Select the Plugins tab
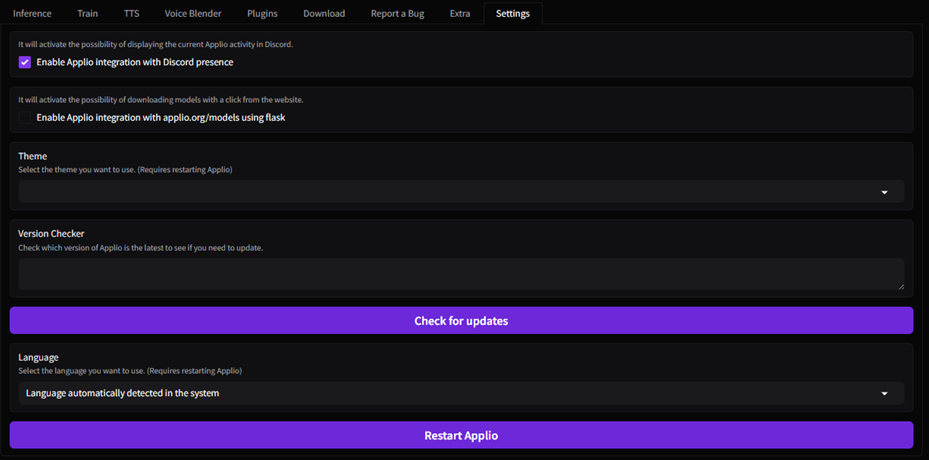929x460 pixels. tap(262, 13)
